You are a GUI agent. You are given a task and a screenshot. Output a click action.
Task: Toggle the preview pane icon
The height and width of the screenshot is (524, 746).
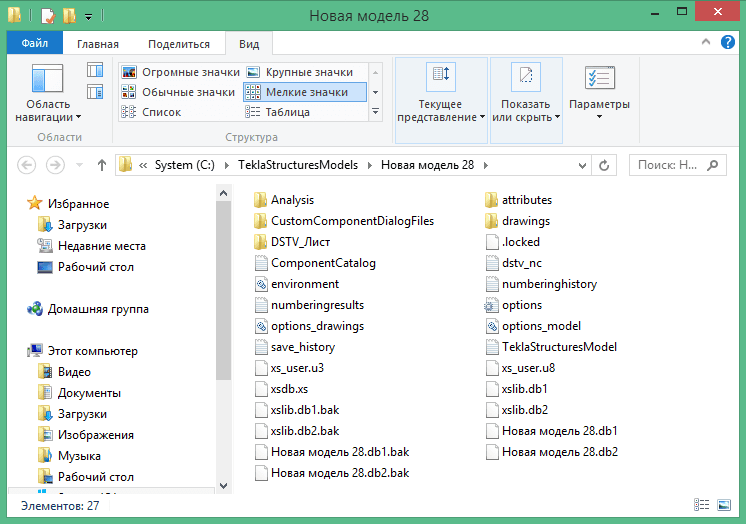(95, 70)
